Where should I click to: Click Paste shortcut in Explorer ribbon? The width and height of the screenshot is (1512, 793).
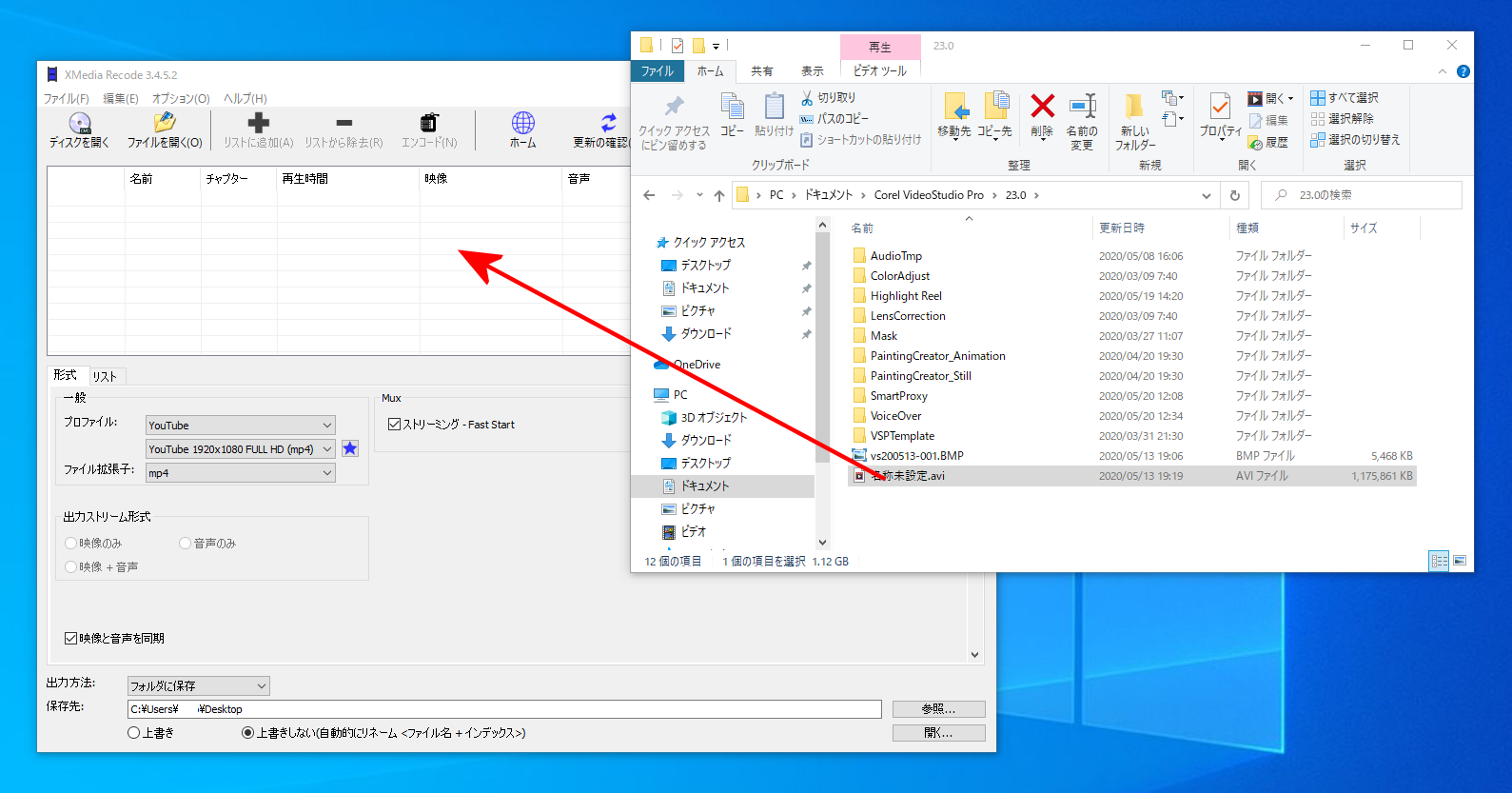click(x=860, y=140)
